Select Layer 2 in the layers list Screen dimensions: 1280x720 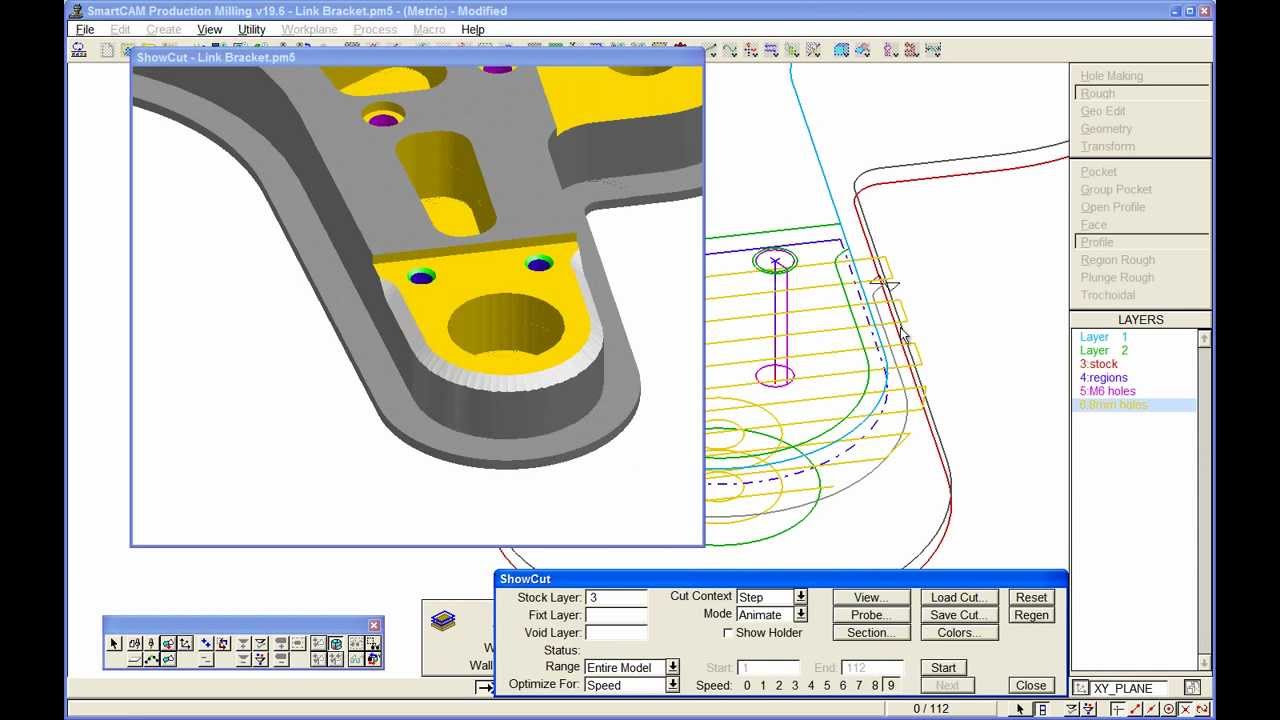click(x=1104, y=351)
